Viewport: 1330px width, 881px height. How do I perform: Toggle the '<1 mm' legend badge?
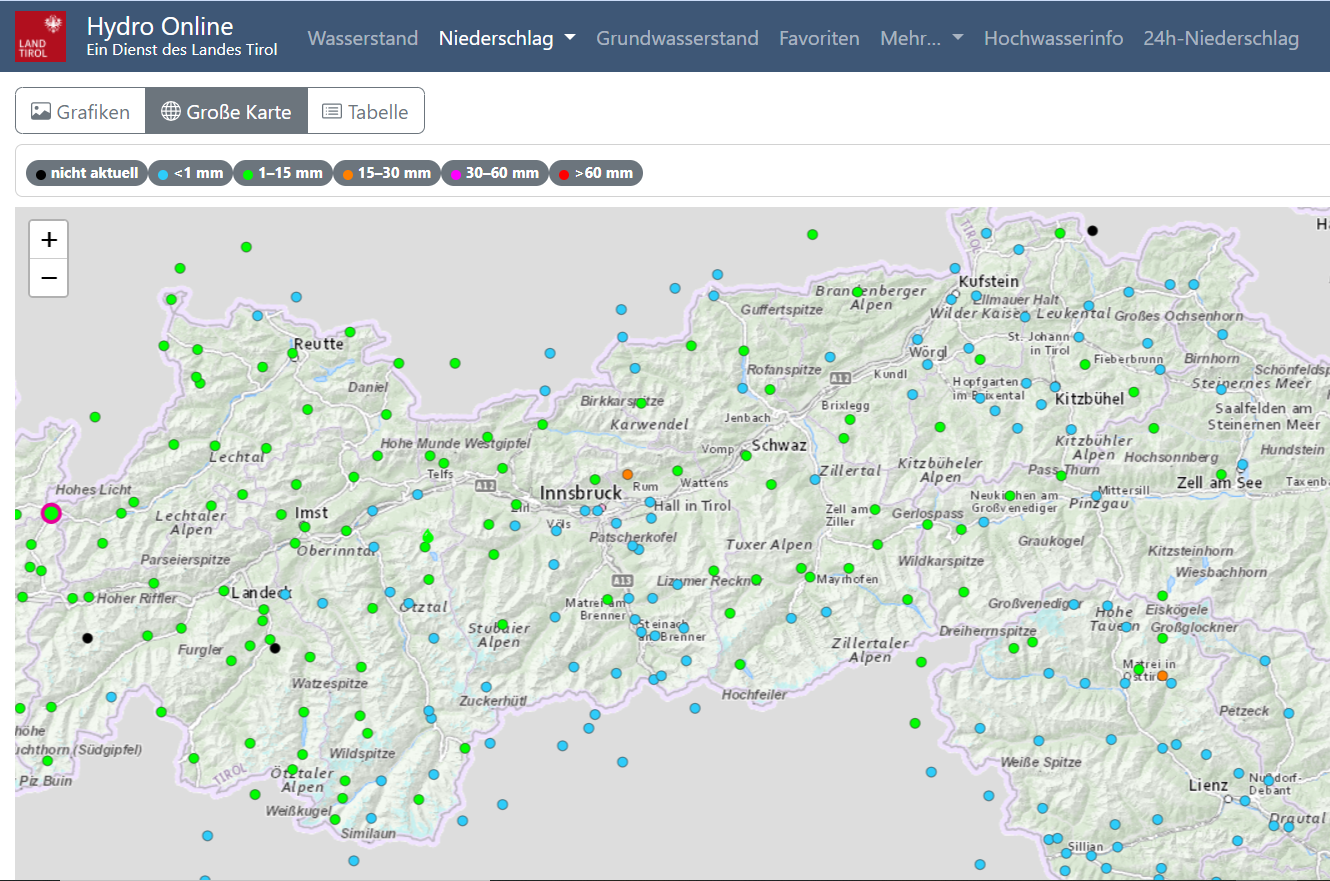(190, 173)
